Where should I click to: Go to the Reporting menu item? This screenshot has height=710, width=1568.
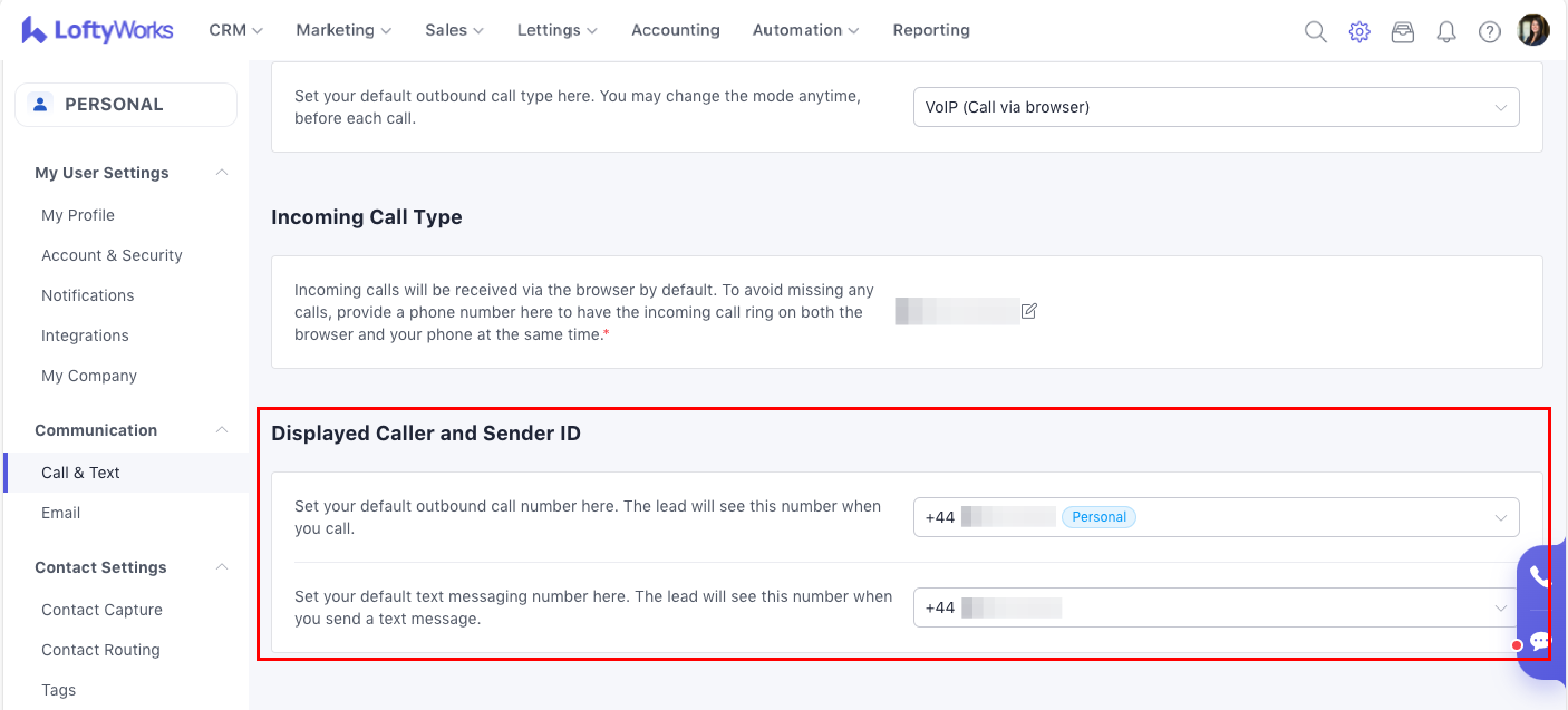[x=931, y=30]
